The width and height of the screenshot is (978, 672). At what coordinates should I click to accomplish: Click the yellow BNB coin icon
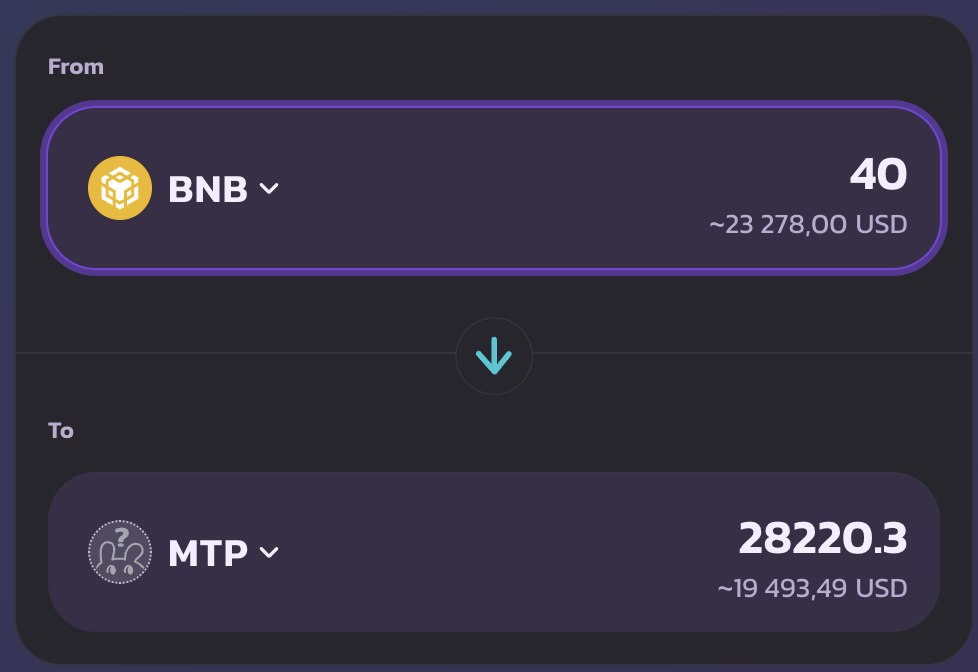[120, 187]
